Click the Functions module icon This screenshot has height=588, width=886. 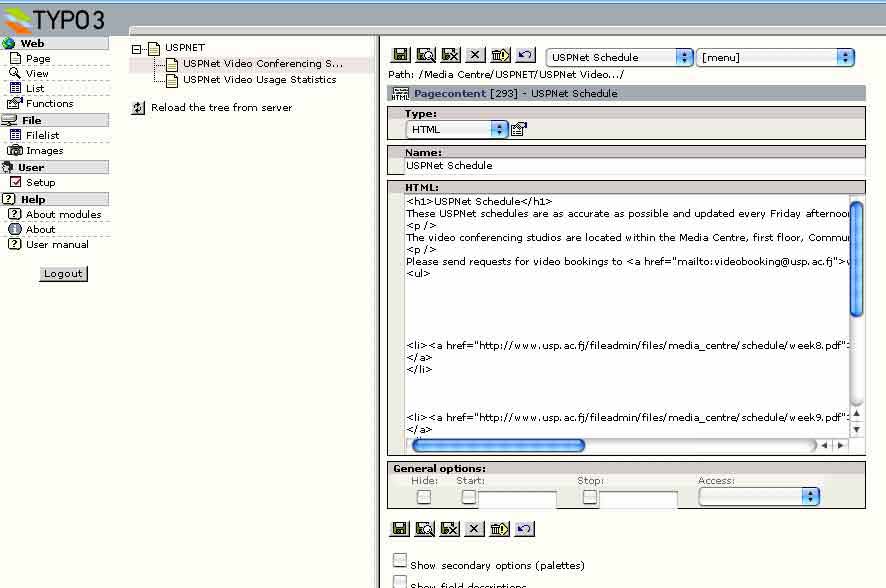[x=15, y=103]
